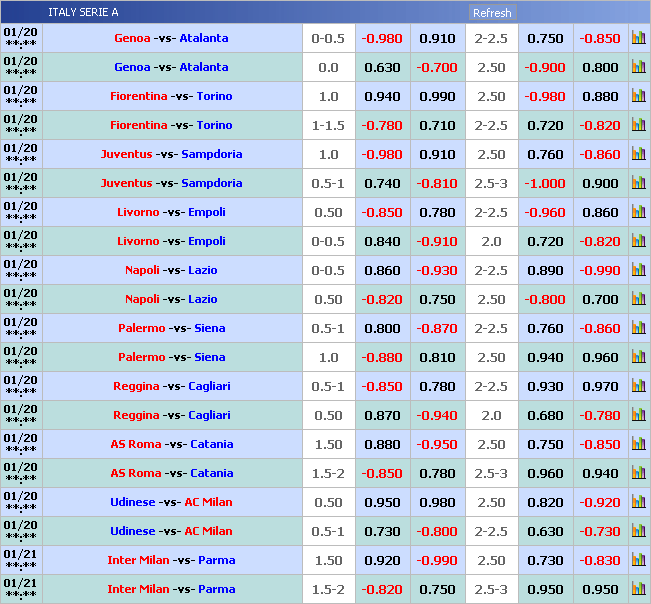Click Atalanta team link in the 0.0 handicap row
This screenshot has width=651, height=604.
(x=204, y=68)
